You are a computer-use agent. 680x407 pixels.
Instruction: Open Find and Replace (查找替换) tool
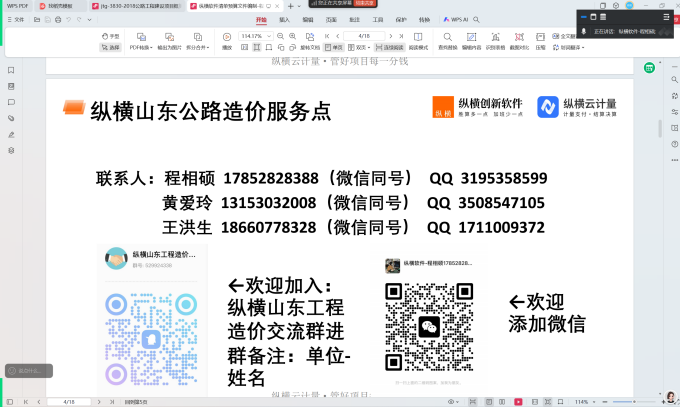pyautogui.click(x=448, y=42)
